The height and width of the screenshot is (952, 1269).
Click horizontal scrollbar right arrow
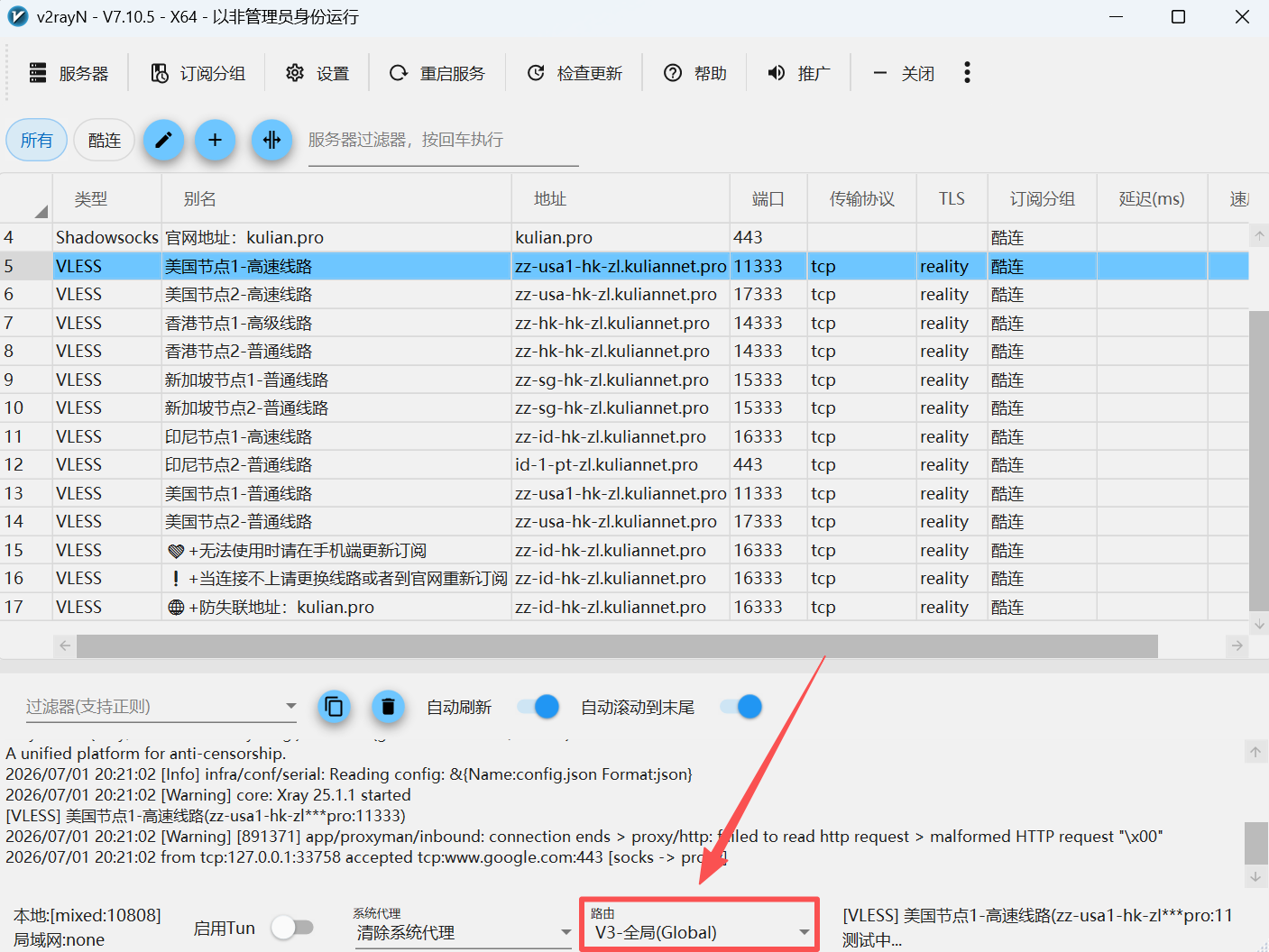(1237, 645)
